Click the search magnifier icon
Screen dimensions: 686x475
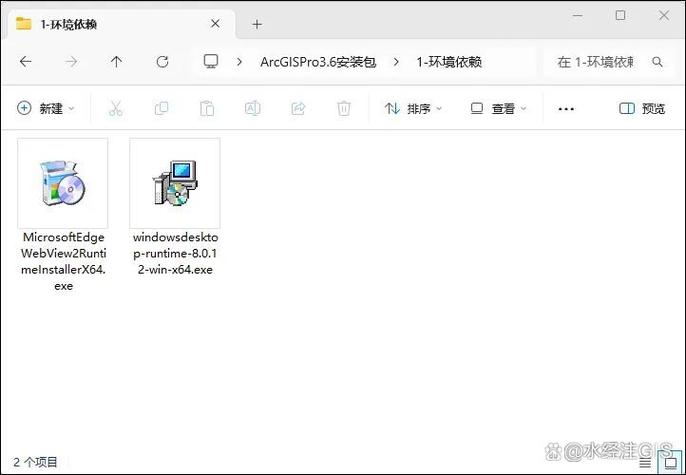pos(657,62)
